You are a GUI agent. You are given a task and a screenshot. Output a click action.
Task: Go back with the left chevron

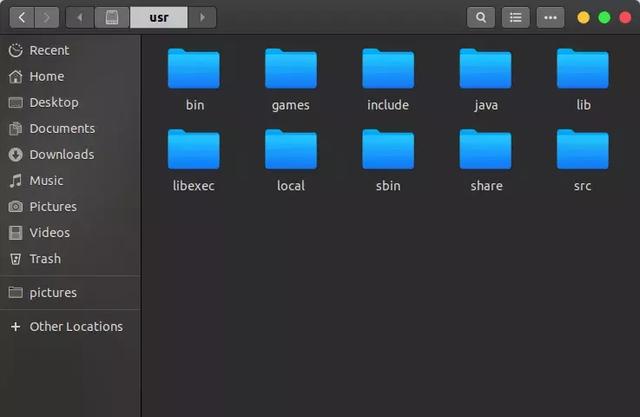click(x=22, y=17)
